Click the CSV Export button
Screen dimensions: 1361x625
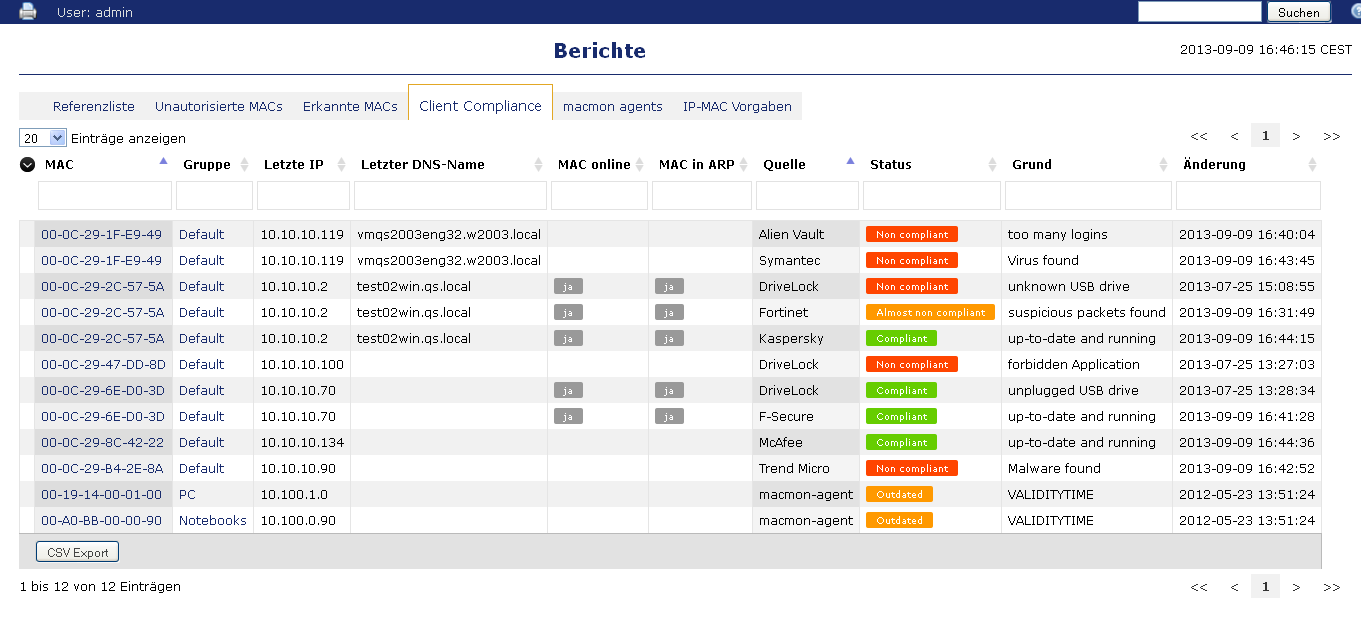click(77, 552)
